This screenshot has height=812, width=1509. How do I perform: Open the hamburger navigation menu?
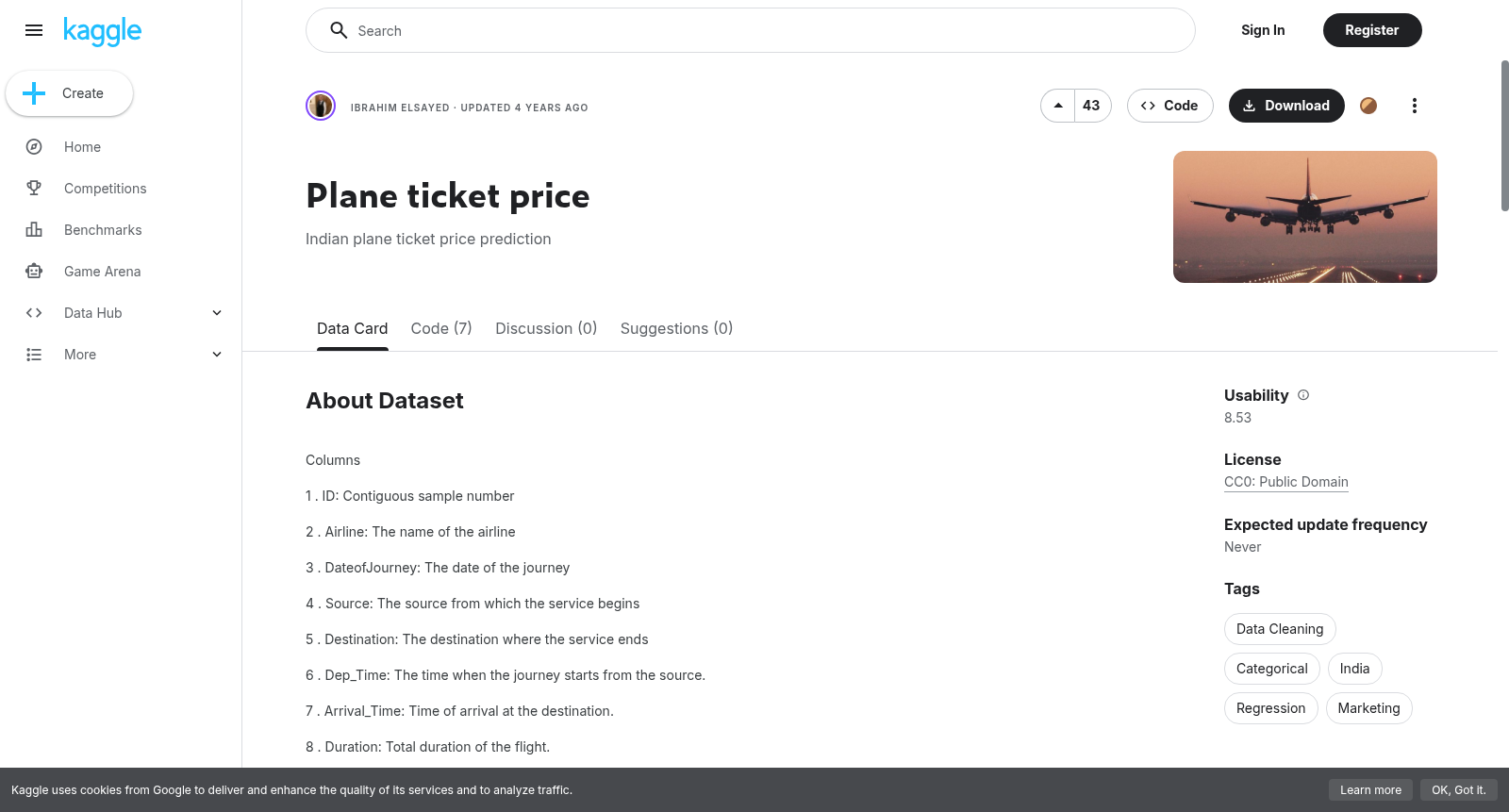pos(34,30)
